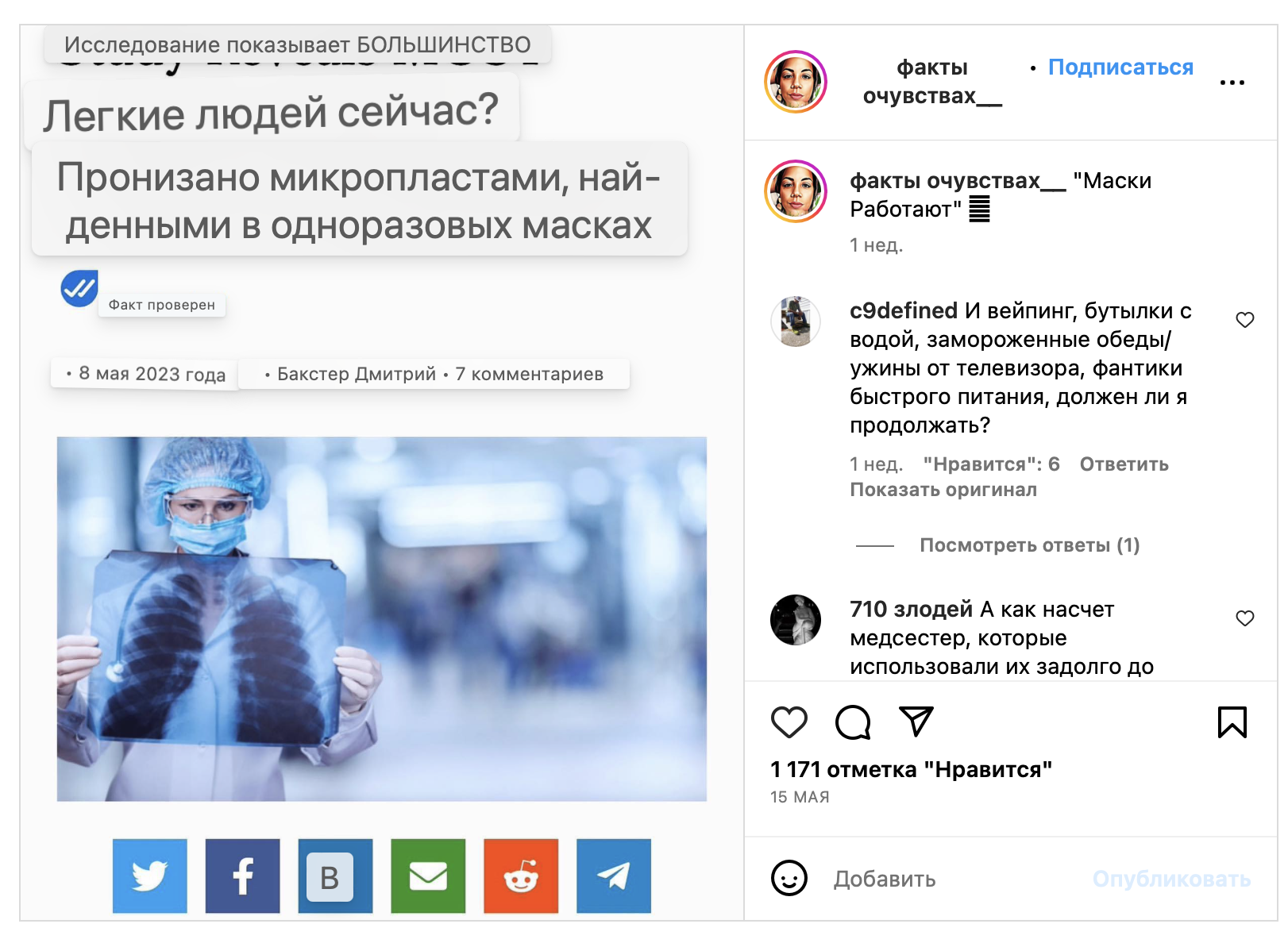The height and width of the screenshot is (943, 1288).
Task: Click Подписаться to follow account
Action: coord(1120,67)
